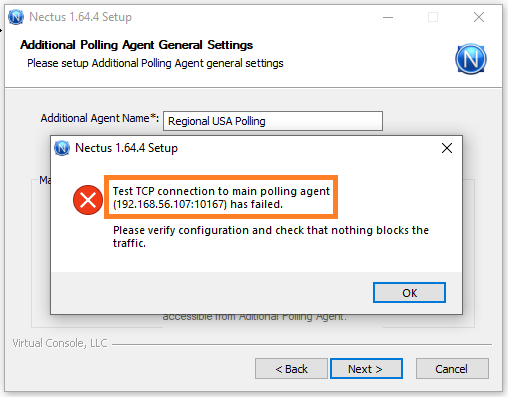Click the 'Additional Agent Name' label

click(100, 118)
